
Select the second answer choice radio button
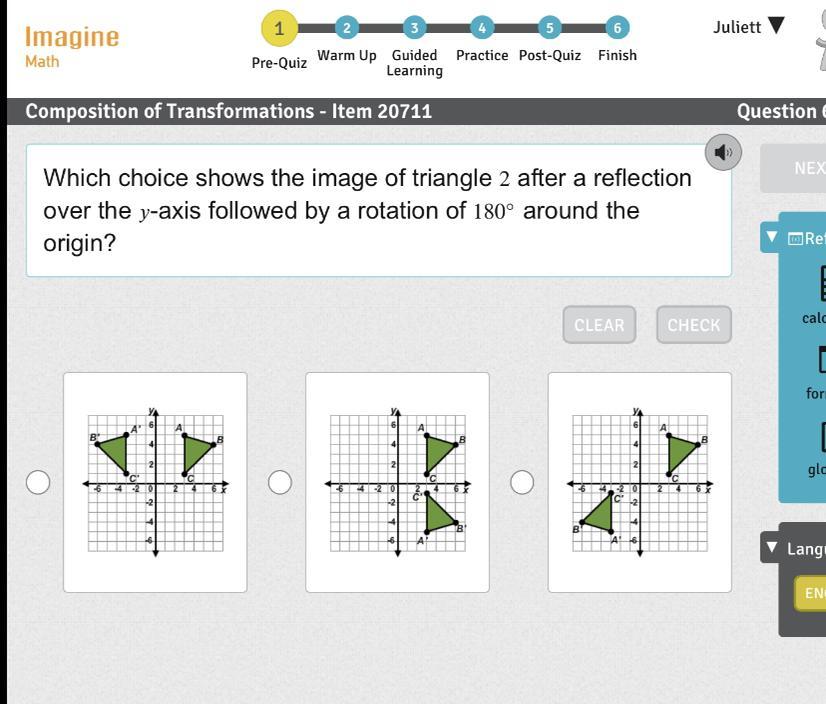tap(280, 483)
